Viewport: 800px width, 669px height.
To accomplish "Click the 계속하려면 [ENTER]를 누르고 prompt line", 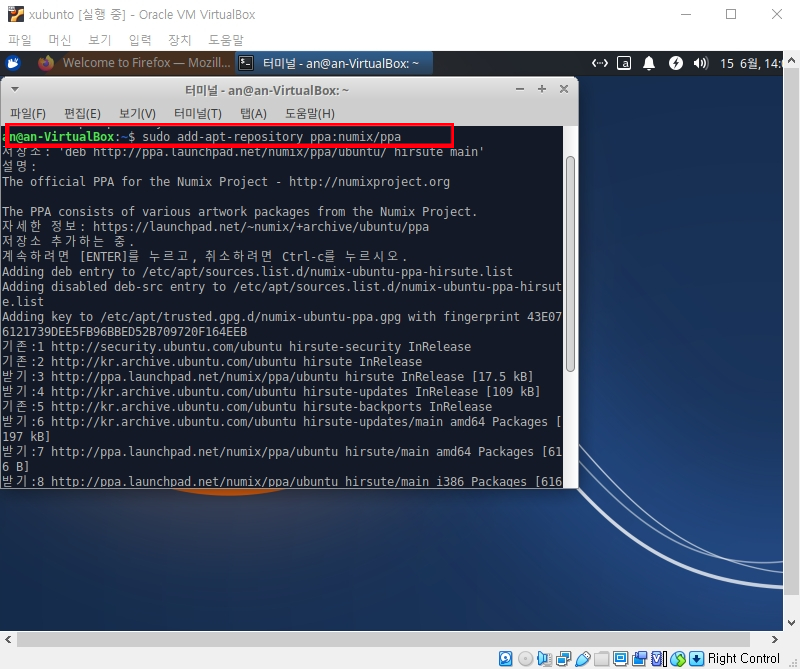I will point(204,256).
